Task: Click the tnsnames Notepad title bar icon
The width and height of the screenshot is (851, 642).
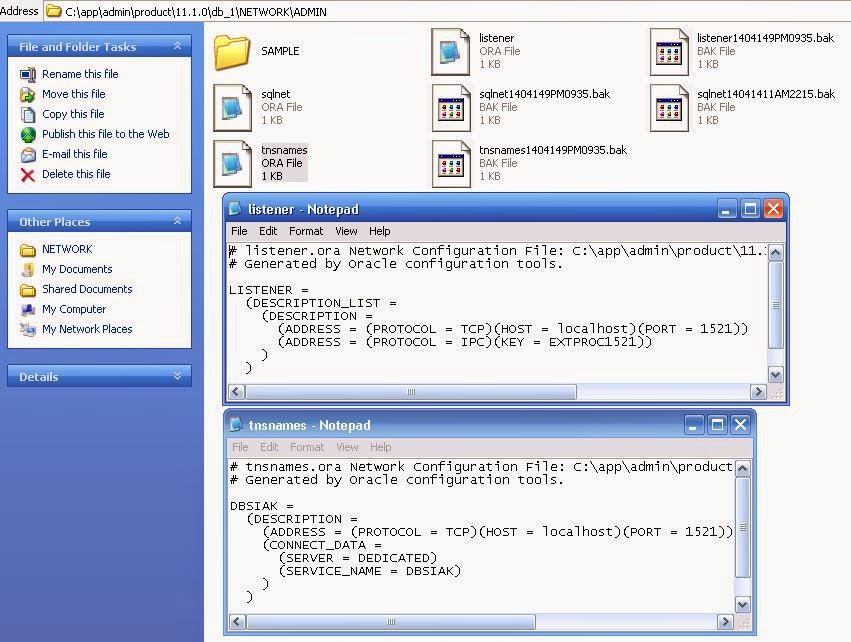Action: [x=236, y=424]
